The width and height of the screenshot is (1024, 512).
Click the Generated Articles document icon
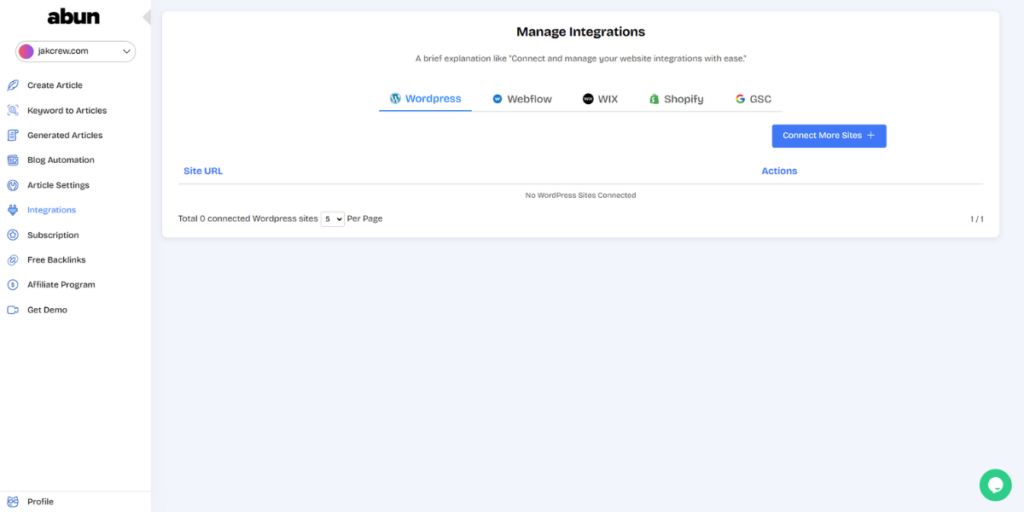[x=12, y=135]
